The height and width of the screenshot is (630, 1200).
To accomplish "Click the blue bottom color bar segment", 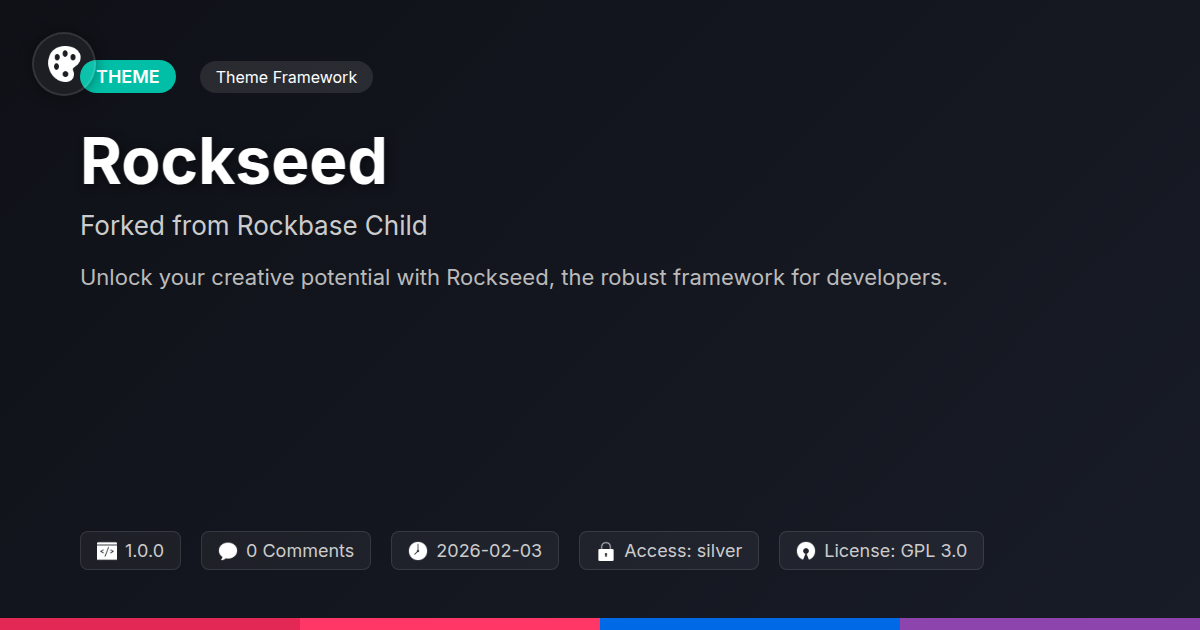I will click(750, 623).
